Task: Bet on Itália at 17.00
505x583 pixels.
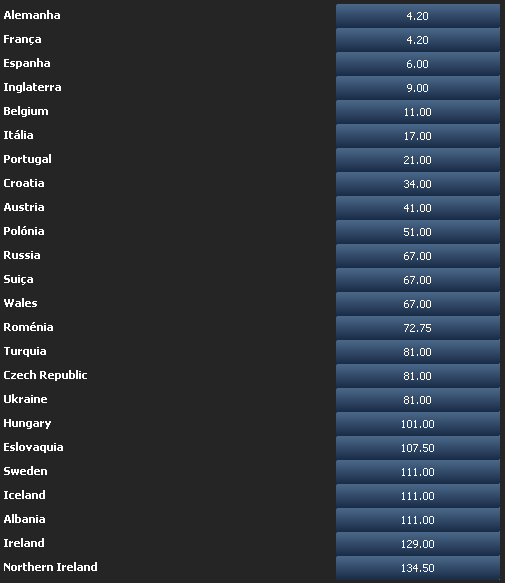Action: (x=418, y=136)
